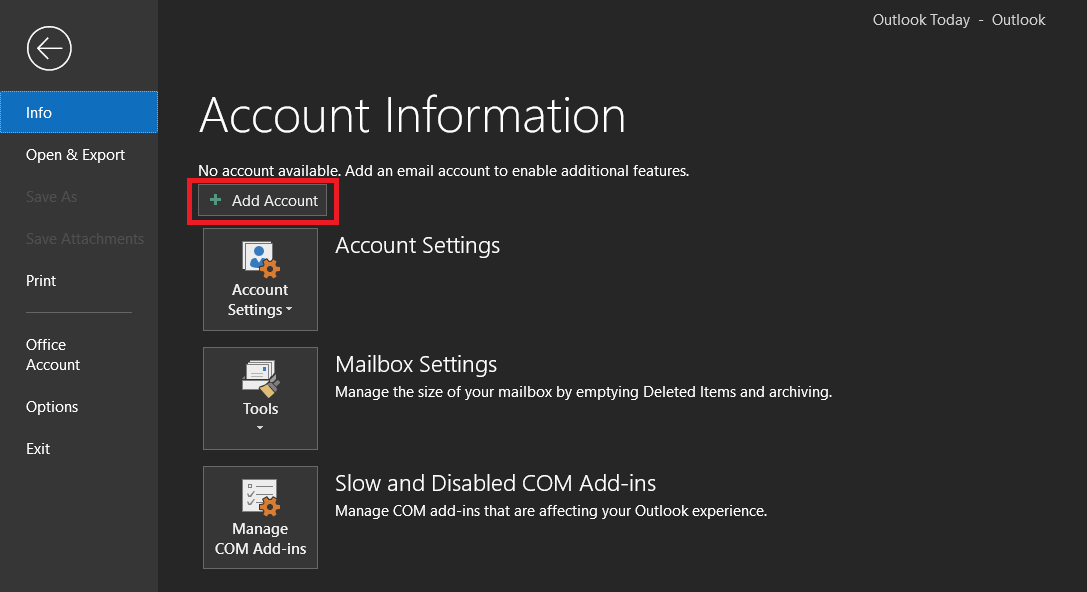Click the disabled Save Attachments item
The height and width of the screenshot is (592, 1087).
pyautogui.click(x=85, y=238)
